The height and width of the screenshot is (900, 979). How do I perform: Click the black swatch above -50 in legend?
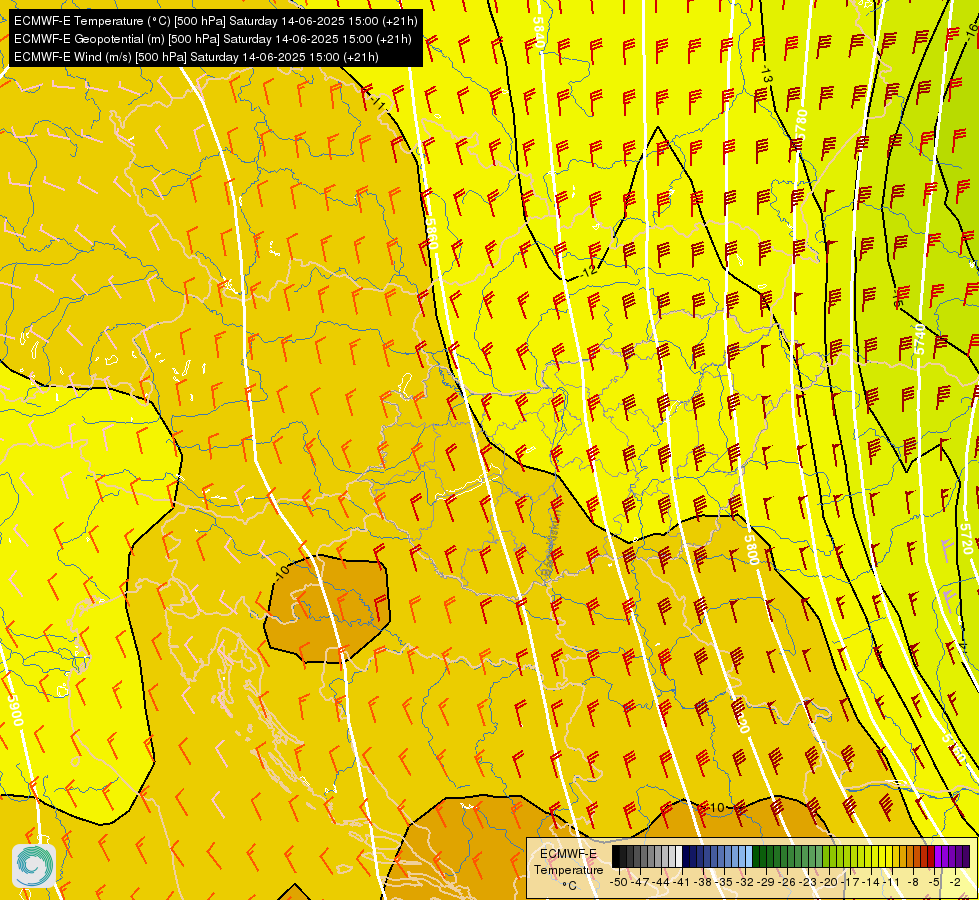point(616,856)
